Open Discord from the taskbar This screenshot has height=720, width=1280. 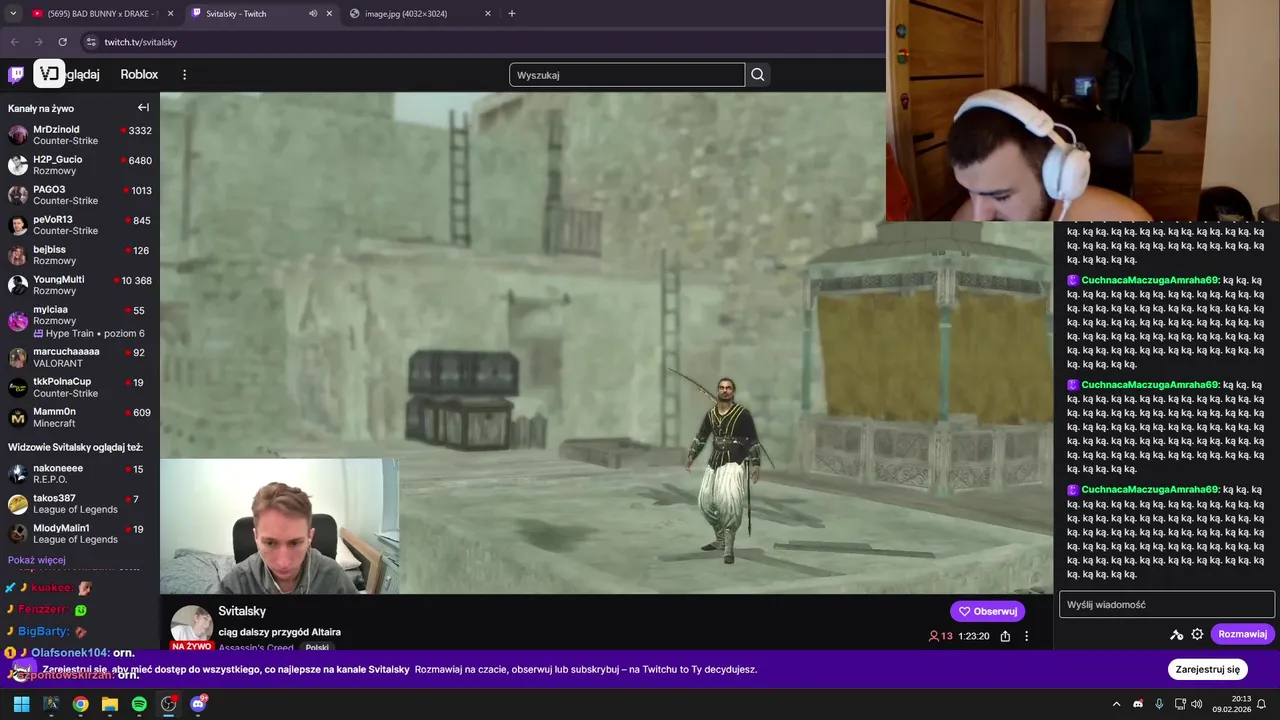198,704
